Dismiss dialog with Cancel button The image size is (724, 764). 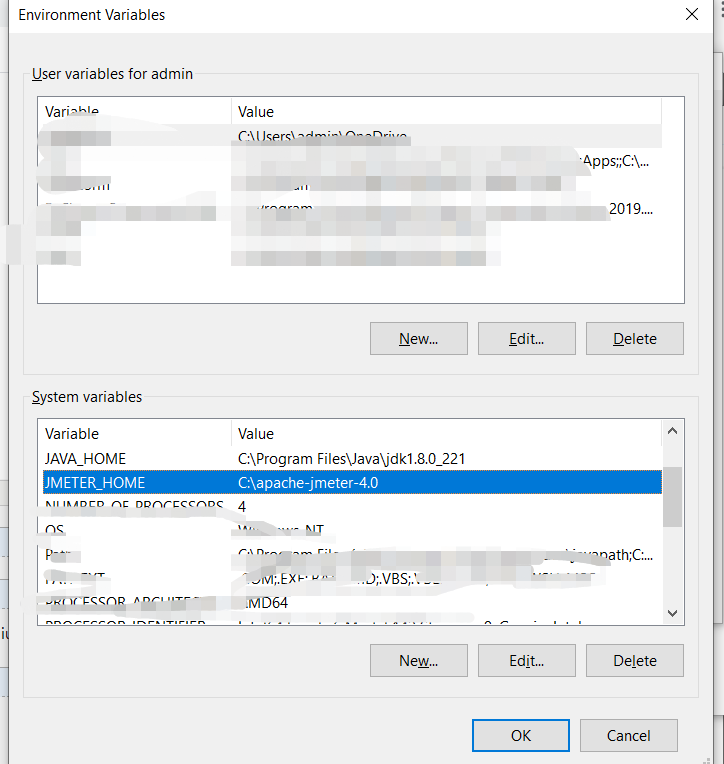point(629,735)
